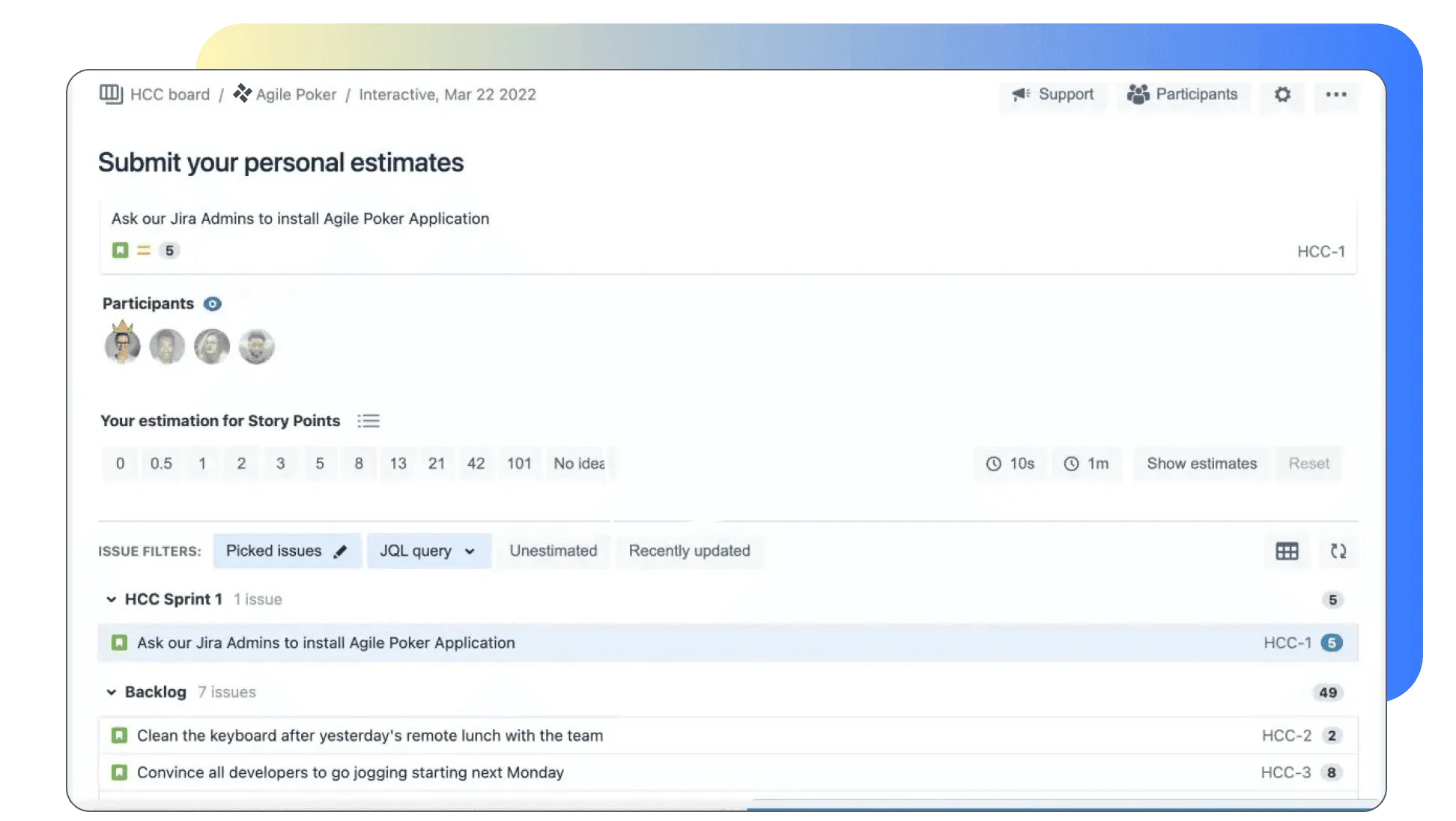The width and height of the screenshot is (1456, 821).
Task: Select the 13 story points card
Action: 398,464
